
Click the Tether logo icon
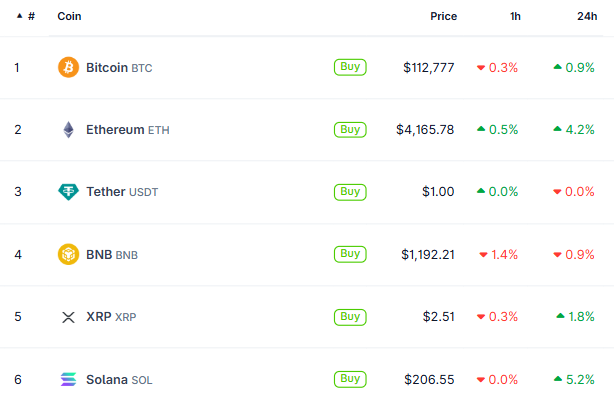click(68, 192)
